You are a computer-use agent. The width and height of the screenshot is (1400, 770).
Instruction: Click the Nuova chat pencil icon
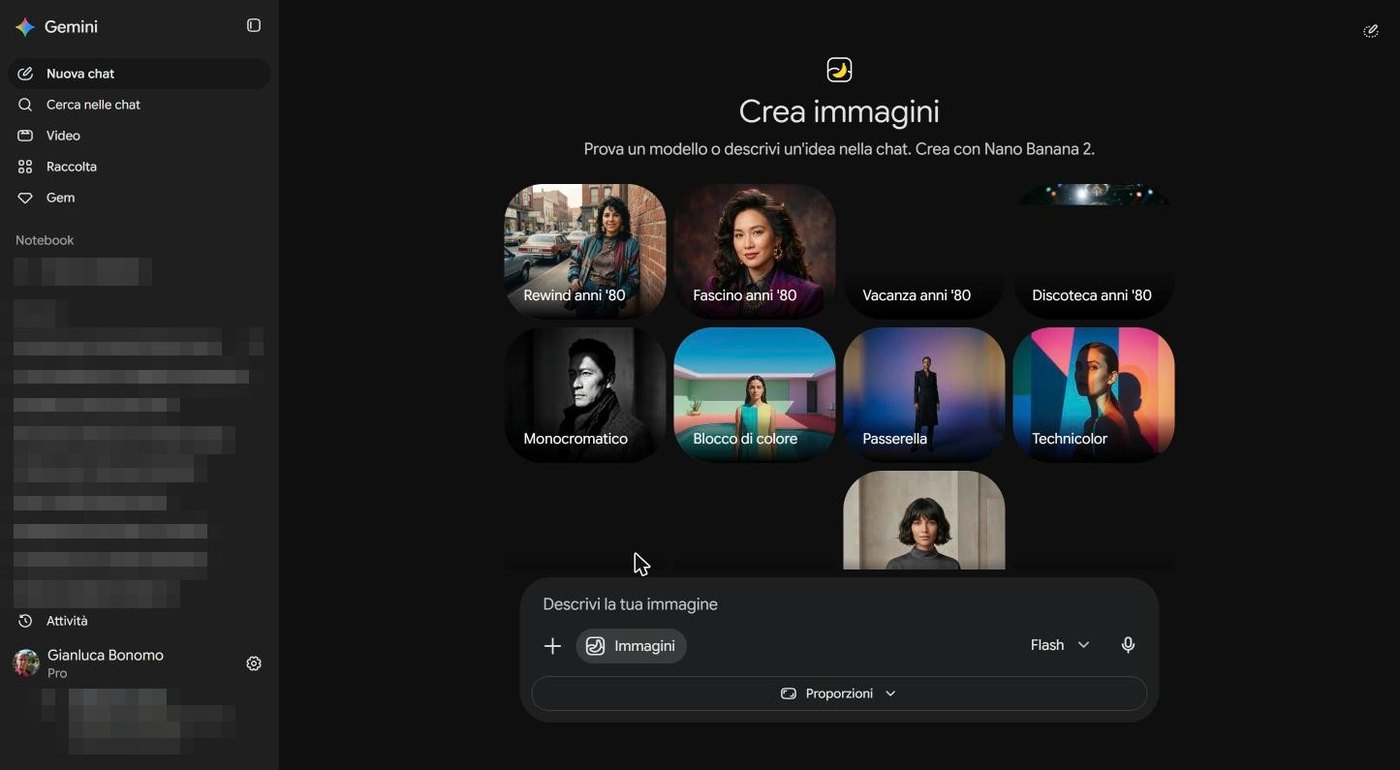pos(25,74)
